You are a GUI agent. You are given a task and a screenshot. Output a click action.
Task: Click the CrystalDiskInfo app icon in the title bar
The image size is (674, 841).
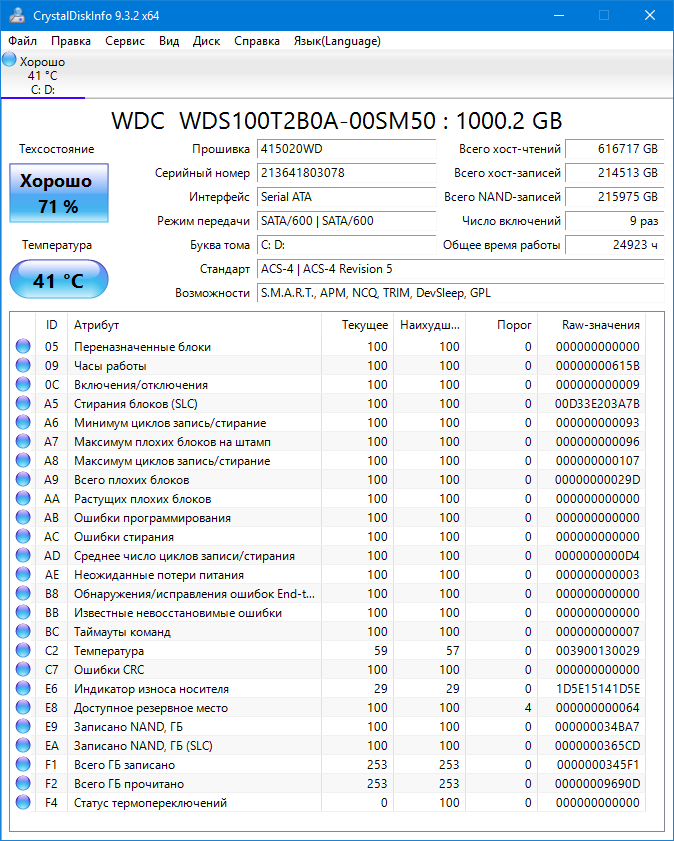[x=17, y=15]
